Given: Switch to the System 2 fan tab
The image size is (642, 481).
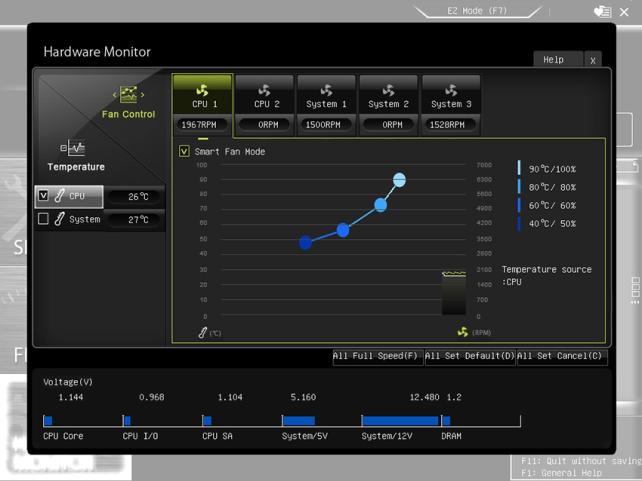Looking at the screenshot, I should point(389,95).
